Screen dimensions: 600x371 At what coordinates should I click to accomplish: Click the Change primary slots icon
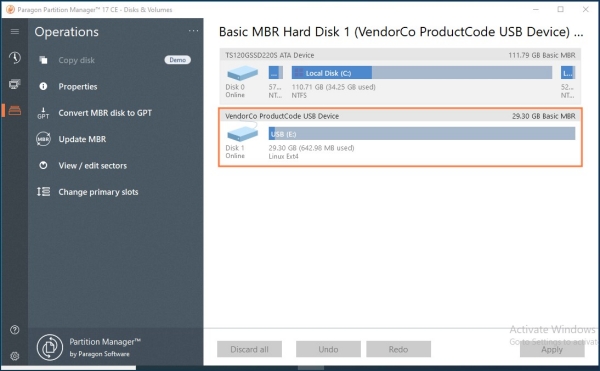click(43, 192)
